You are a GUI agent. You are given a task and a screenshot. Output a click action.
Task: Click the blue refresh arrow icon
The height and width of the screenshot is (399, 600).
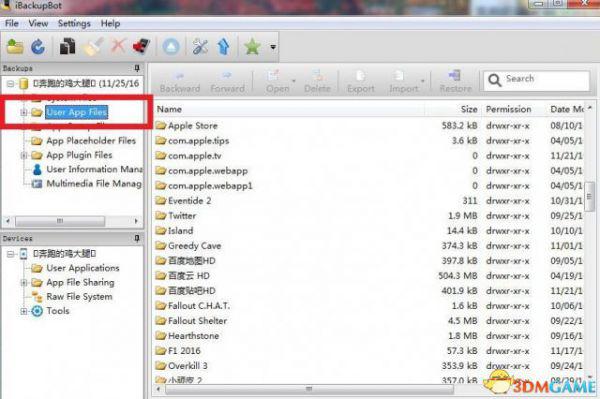[x=38, y=47]
